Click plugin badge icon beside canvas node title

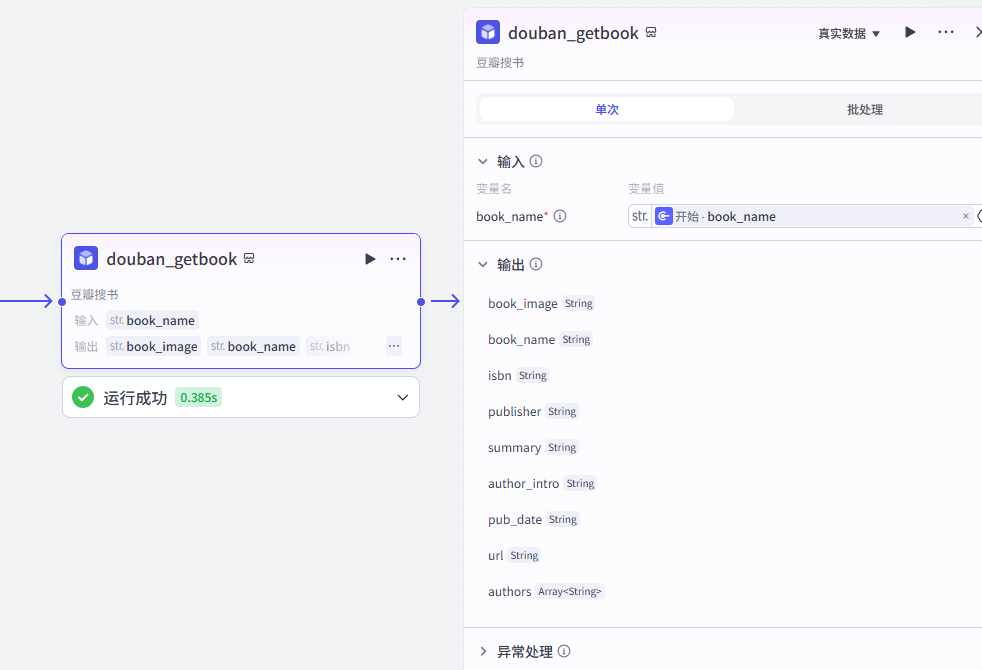249,258
